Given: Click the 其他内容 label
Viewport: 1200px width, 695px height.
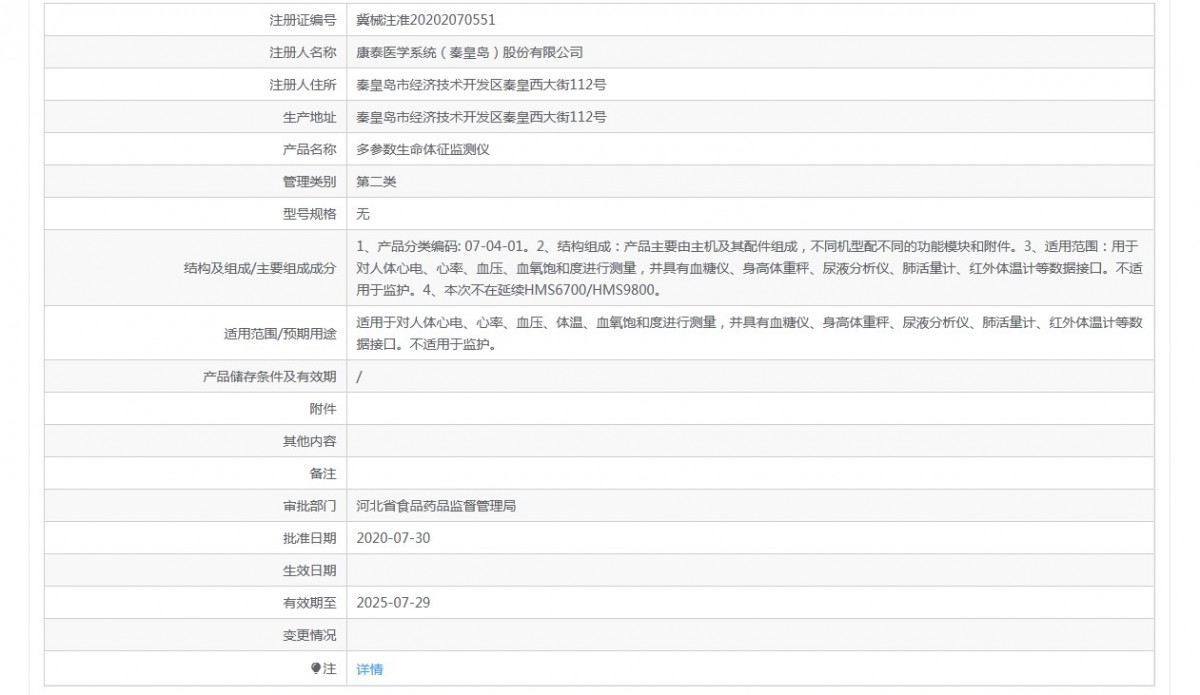Looking at the screenshot, I should tap(310, 441).
